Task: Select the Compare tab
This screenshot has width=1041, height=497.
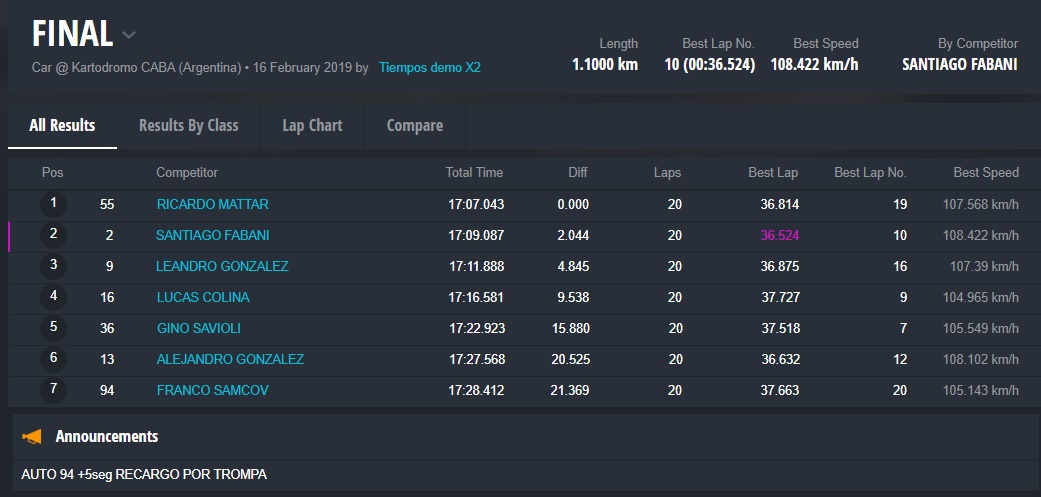Action: [x=414, y=125]
